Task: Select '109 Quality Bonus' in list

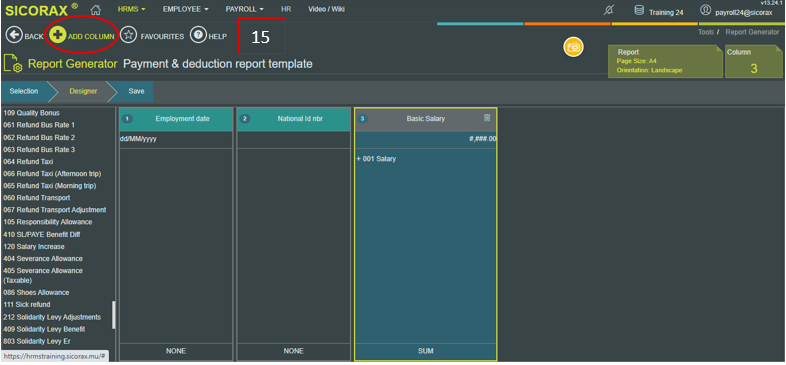Action: click(x=31, y=113)
